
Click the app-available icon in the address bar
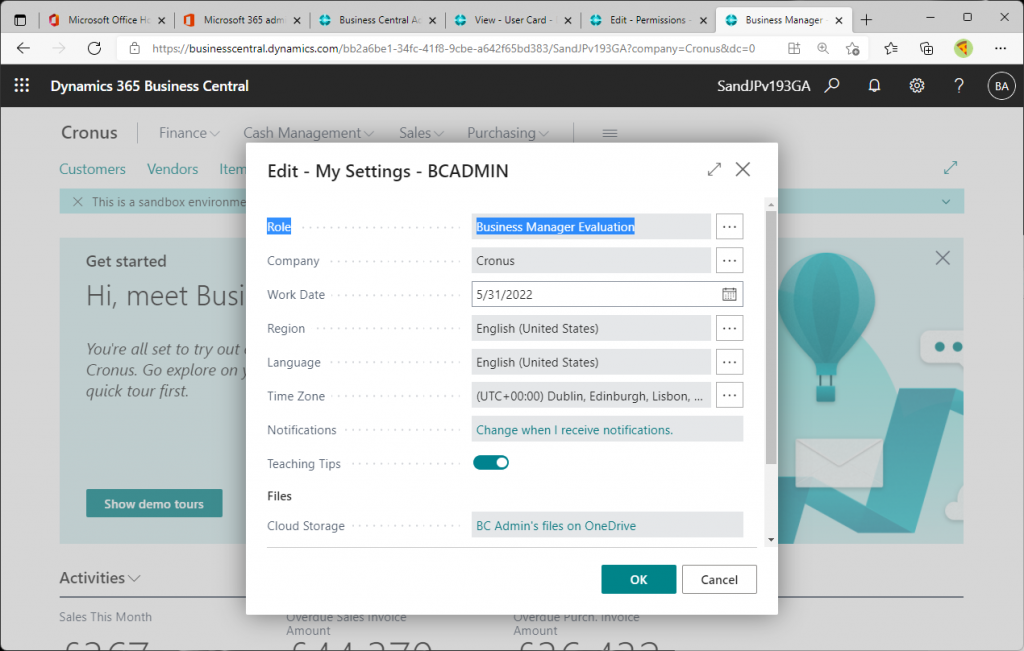[x=794, y=48]
